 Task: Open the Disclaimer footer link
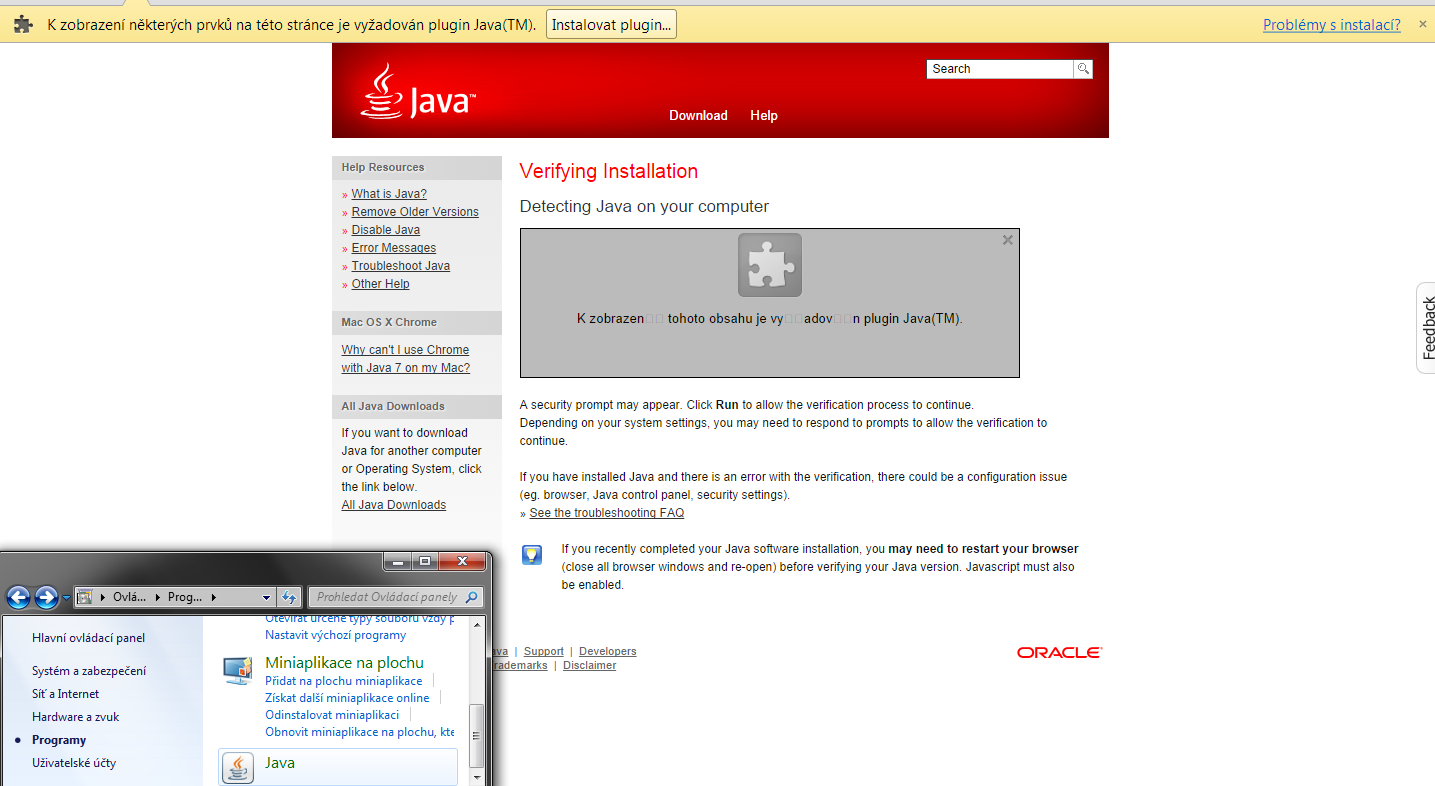point(590,666)
